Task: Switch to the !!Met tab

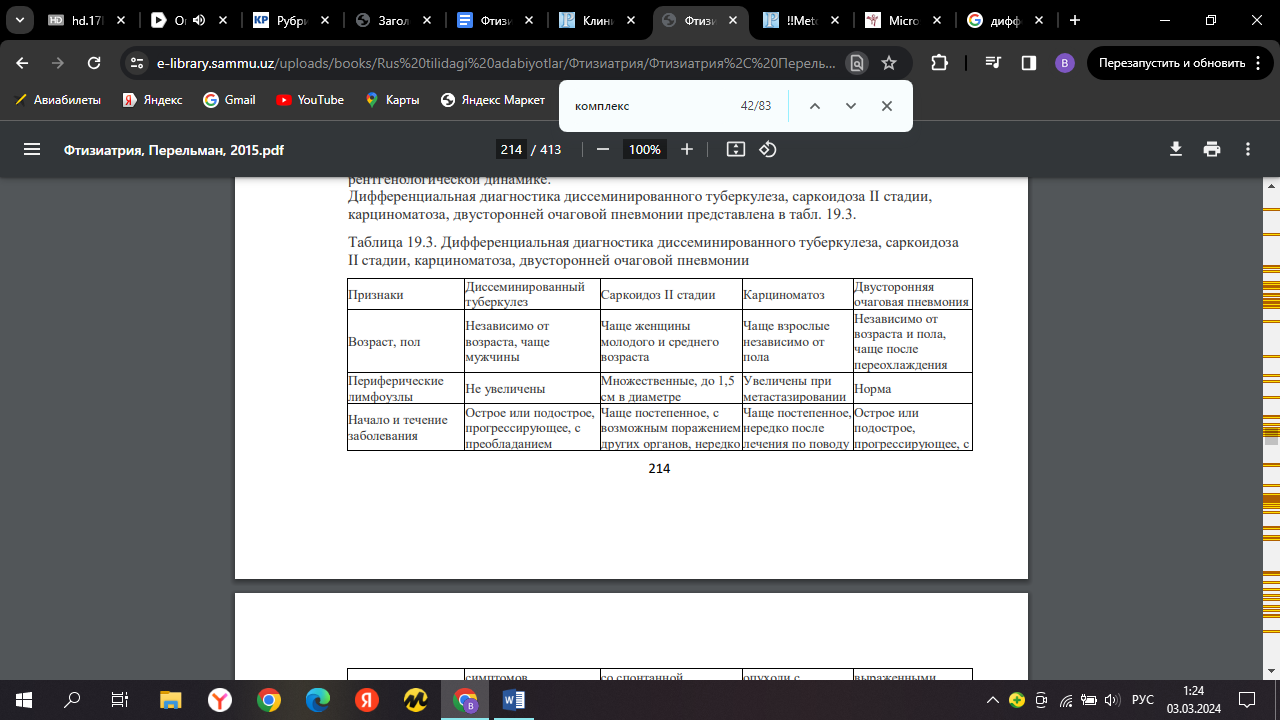Action: [802, 20]
